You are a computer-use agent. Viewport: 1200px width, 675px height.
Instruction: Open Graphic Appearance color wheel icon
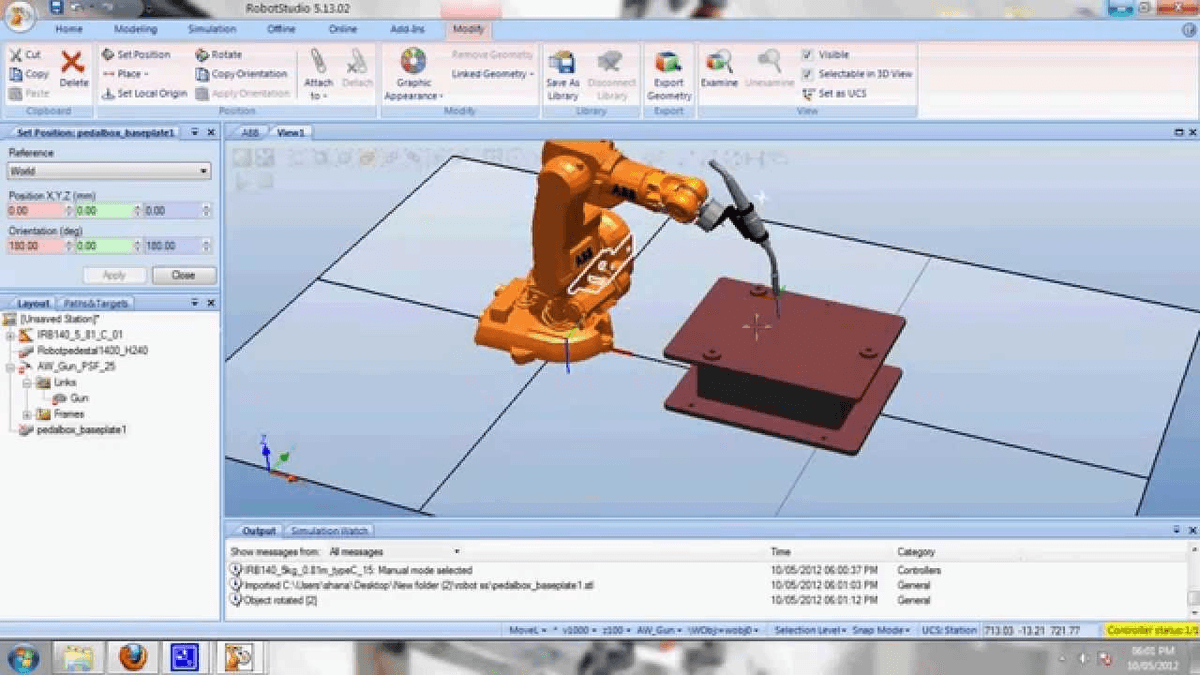(413, 62)
